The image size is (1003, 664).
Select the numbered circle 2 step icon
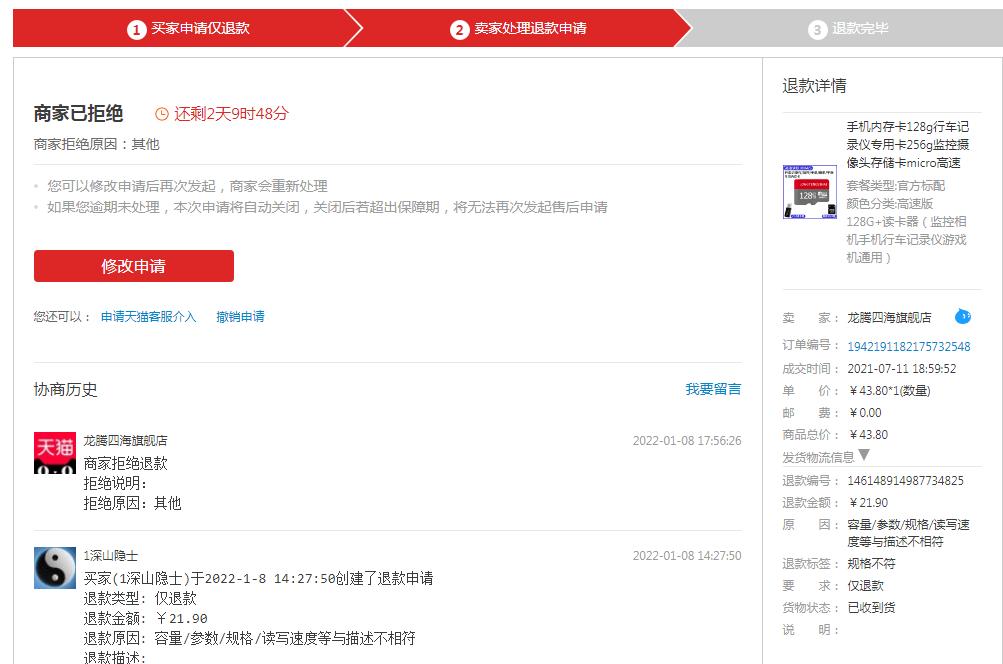tap(460, 28)
